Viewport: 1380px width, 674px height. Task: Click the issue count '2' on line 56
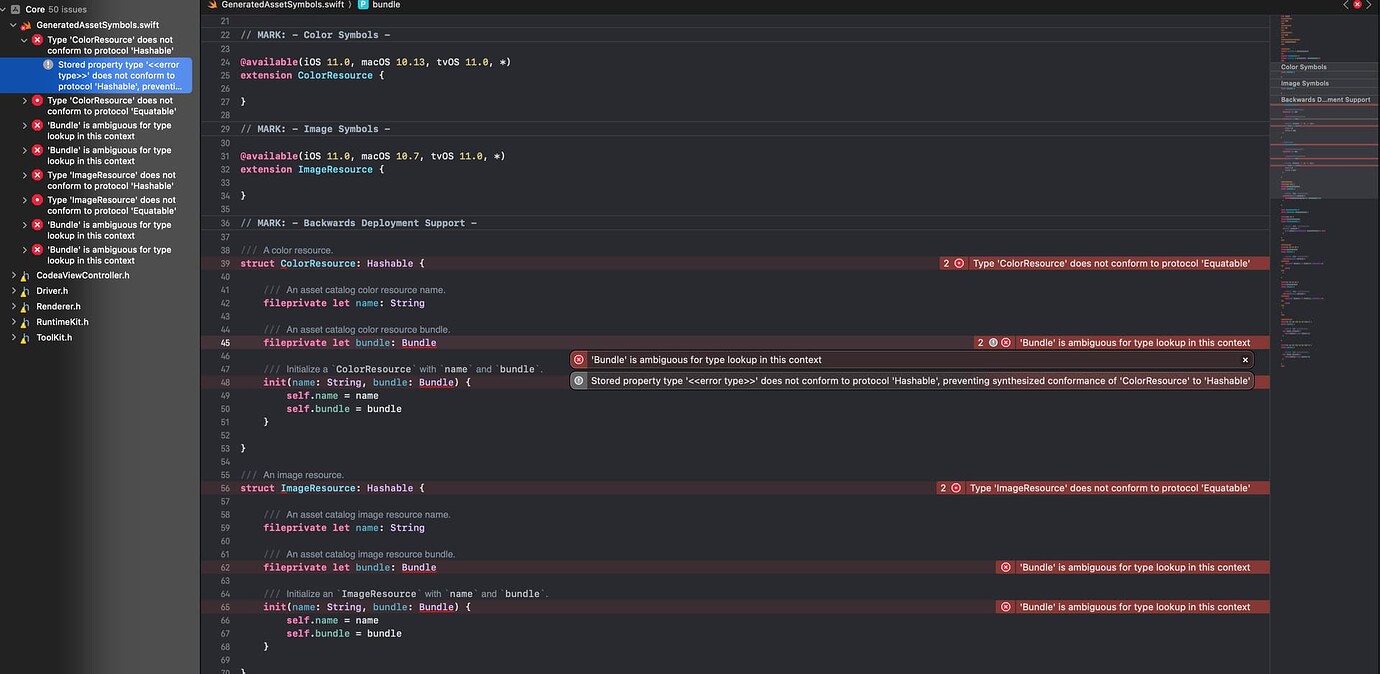(x=943, y=488)
